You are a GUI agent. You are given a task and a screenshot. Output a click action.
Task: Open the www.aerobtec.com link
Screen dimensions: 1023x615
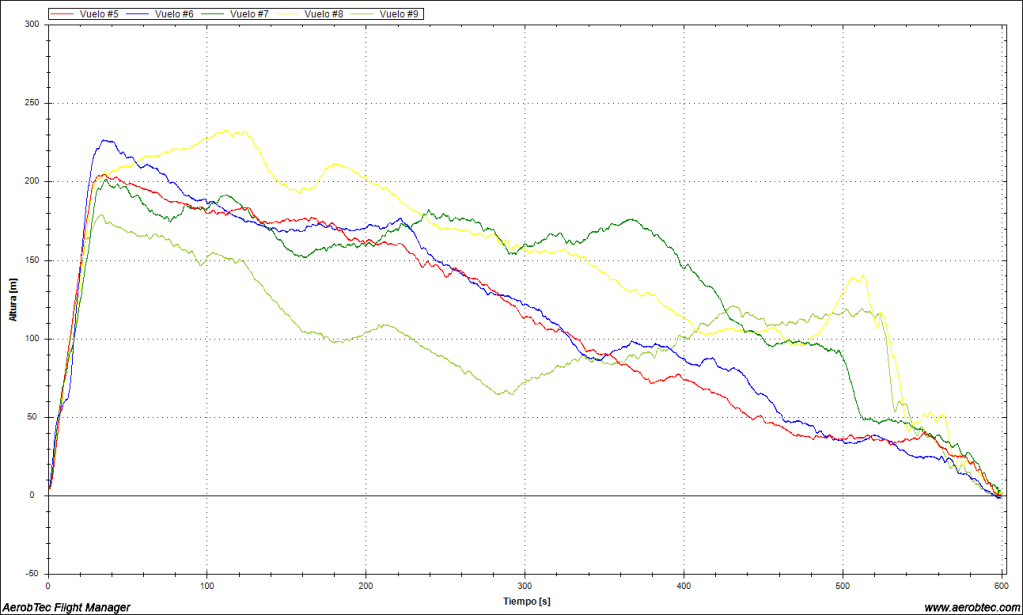(x=970, y=607)
